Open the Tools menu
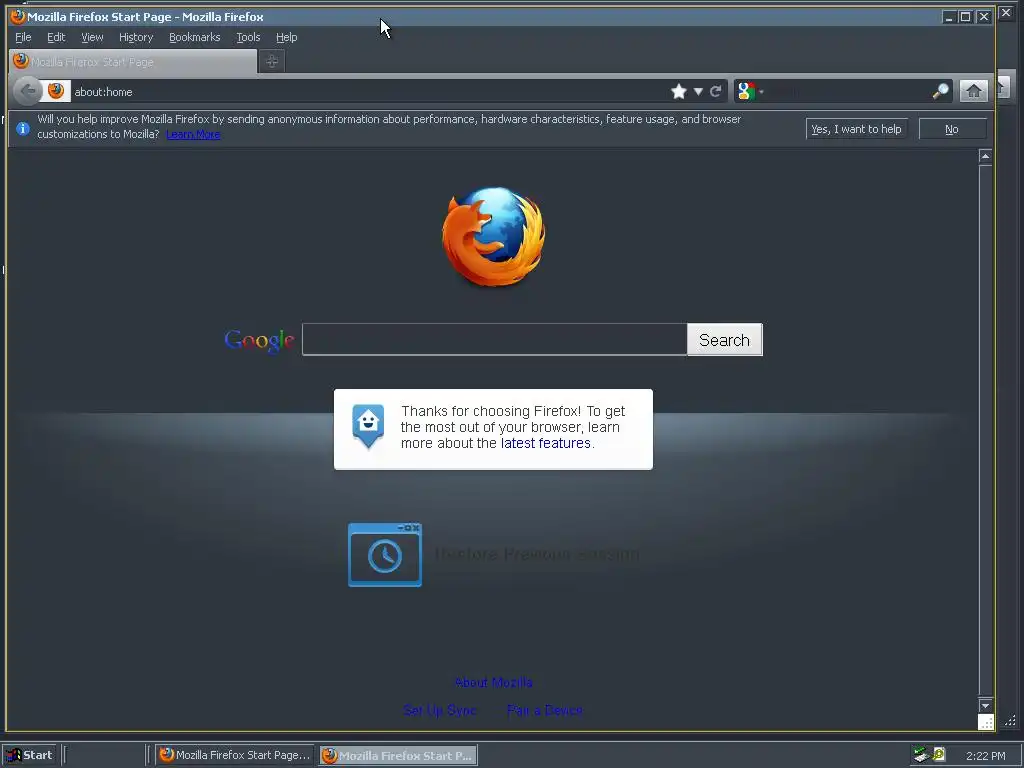Viewport: 1024px width, 768px height. click(x=248, y=37)
